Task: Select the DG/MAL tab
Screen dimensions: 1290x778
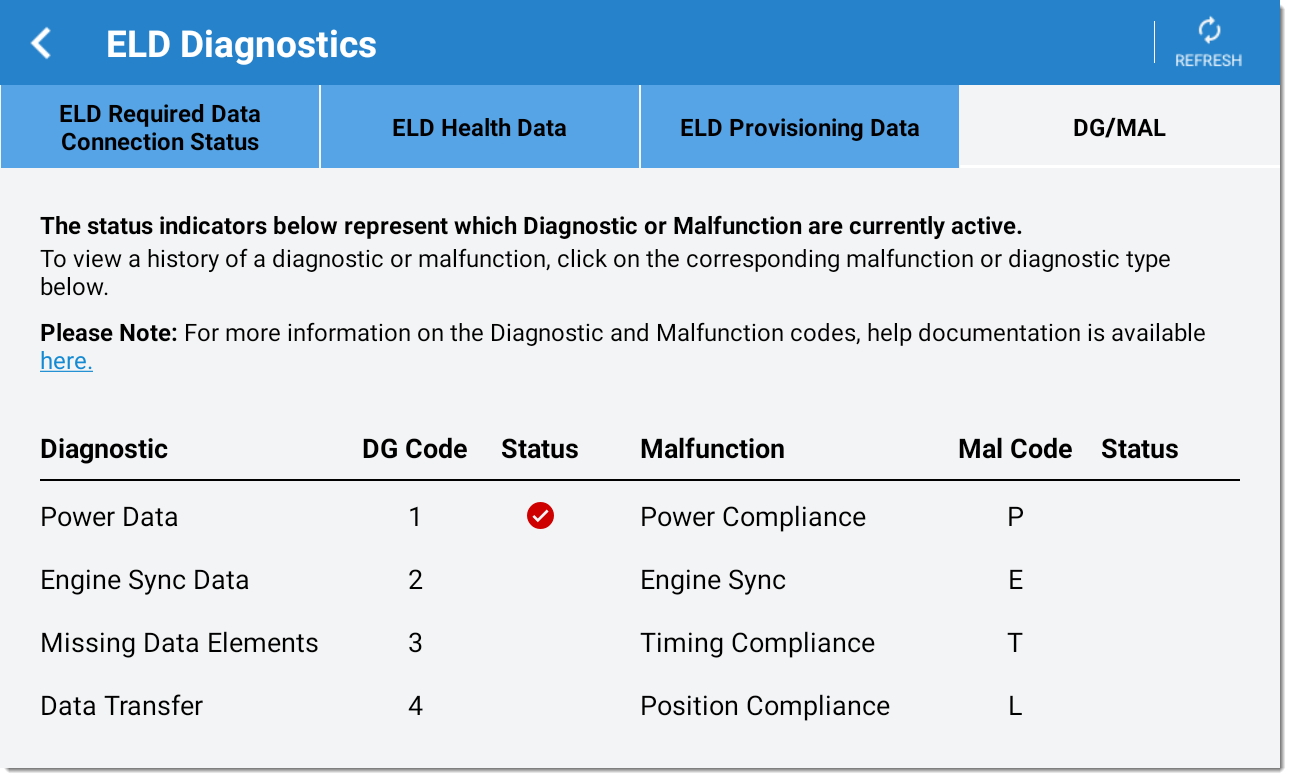Action: [x=1119, y=127]
